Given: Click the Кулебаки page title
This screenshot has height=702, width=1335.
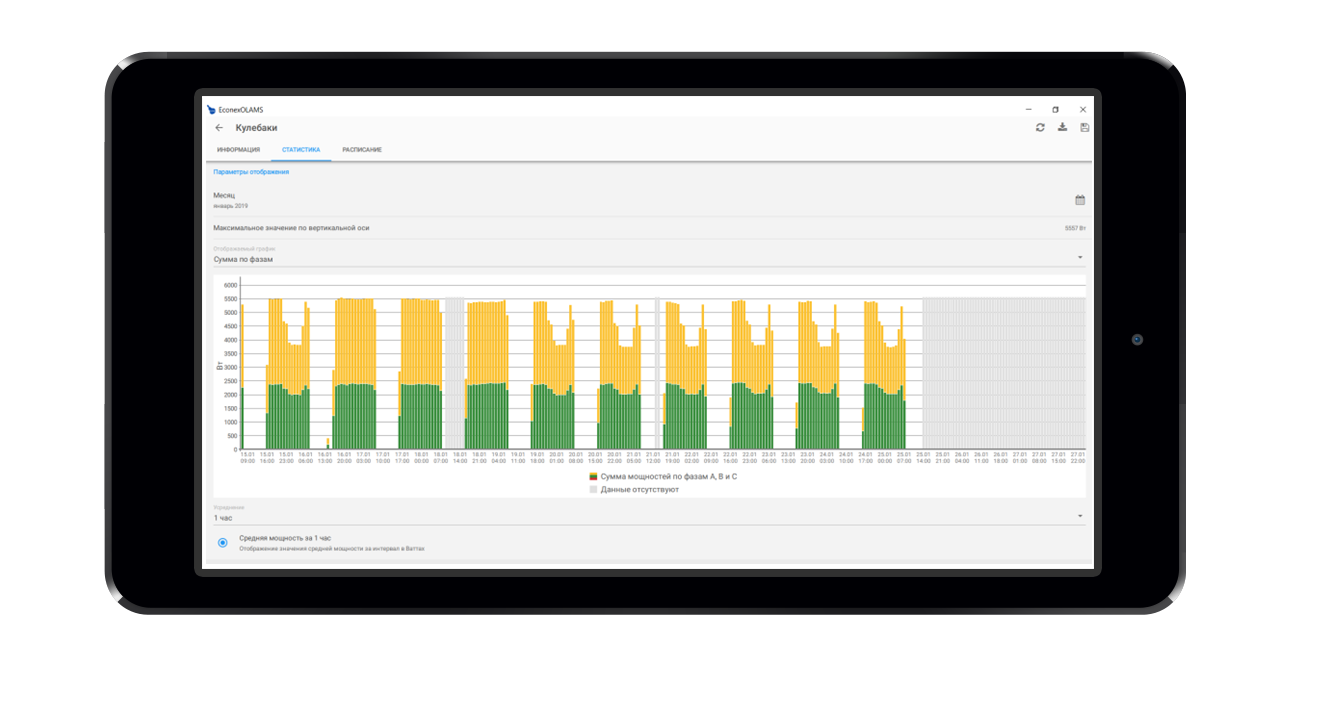Looking at the screenshot, I should 256,128.
